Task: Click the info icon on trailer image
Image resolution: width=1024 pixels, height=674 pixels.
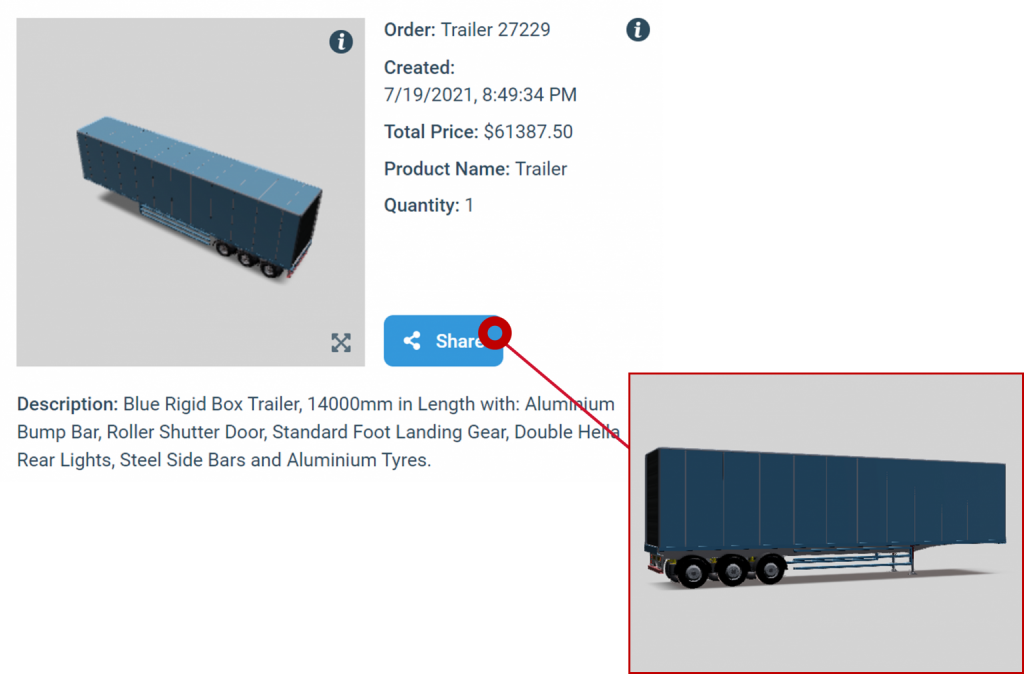Action: (x=341, y=42)
